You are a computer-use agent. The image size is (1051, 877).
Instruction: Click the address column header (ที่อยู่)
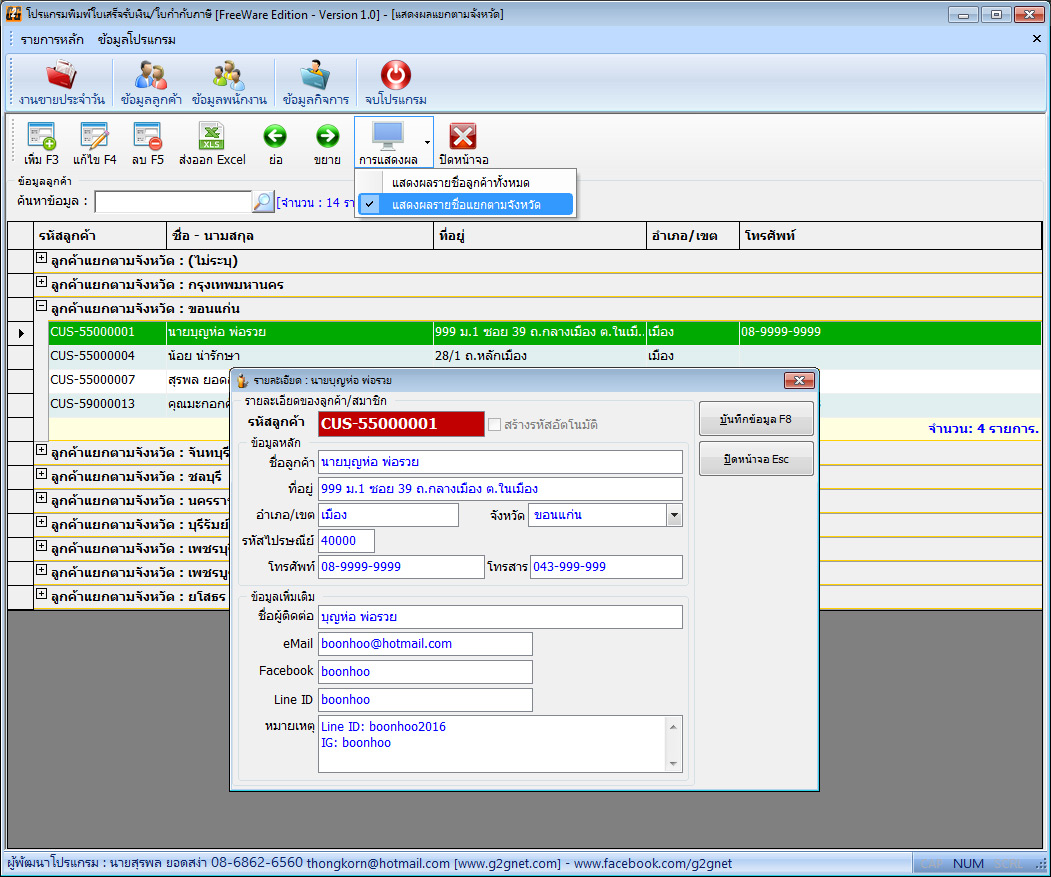click(540, 235)
